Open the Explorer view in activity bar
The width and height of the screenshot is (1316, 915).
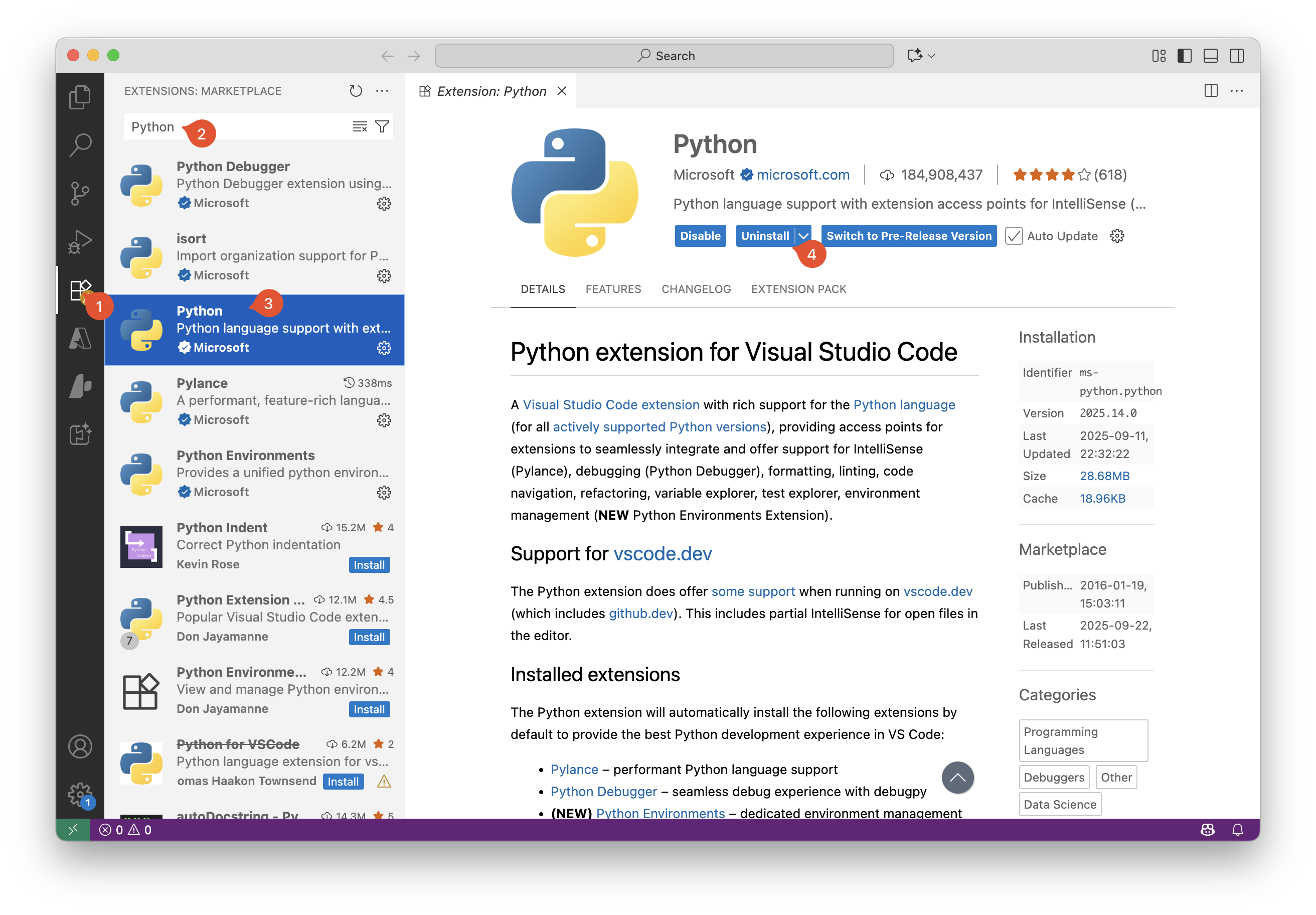click(x=80, y=97)
